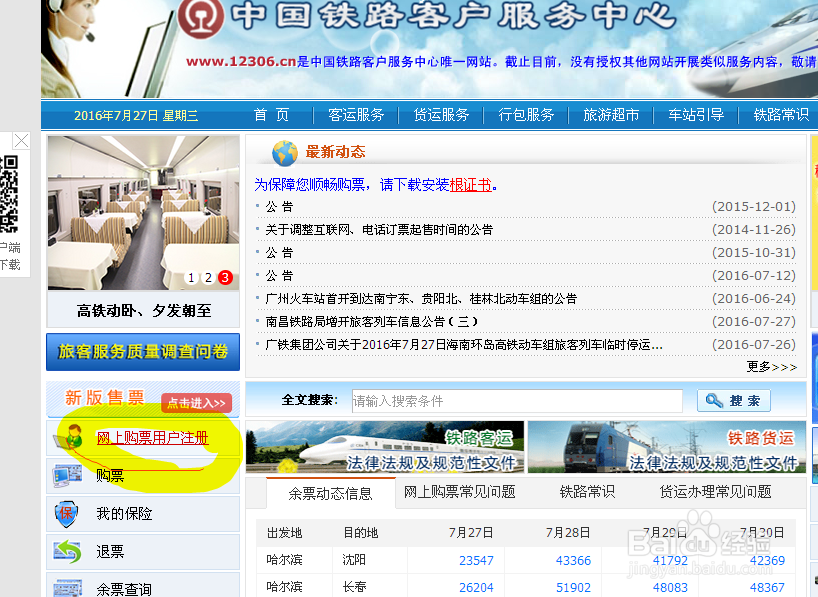Click 更多>>> for more news
The image size is (818, 597).
(772, 367)
